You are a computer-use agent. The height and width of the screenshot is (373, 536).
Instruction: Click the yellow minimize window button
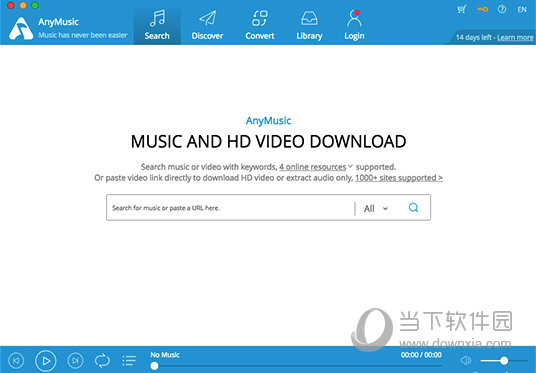click(x=23, y=5)
